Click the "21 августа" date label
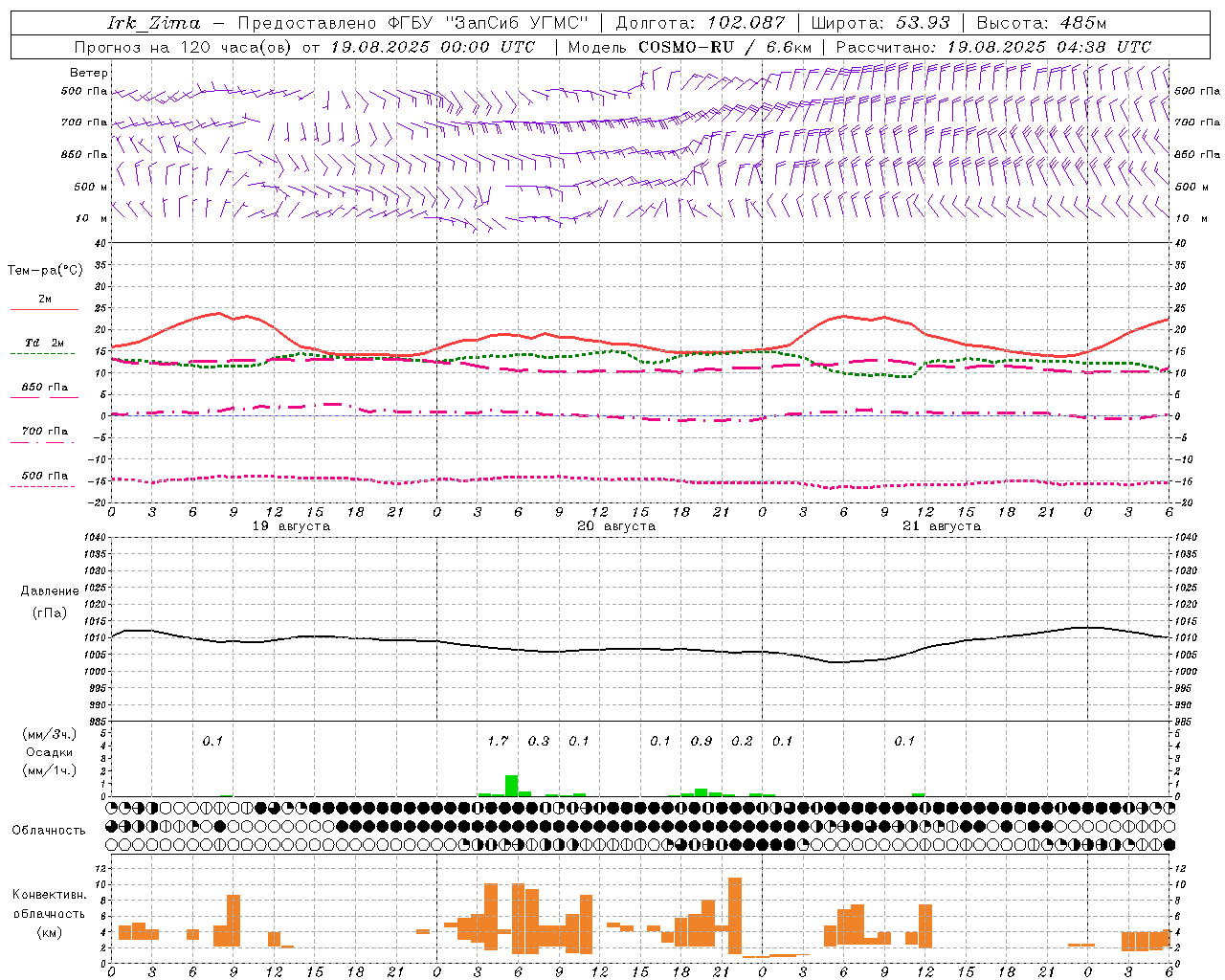Screen dimensions: 1225x980 coord(942,526)
